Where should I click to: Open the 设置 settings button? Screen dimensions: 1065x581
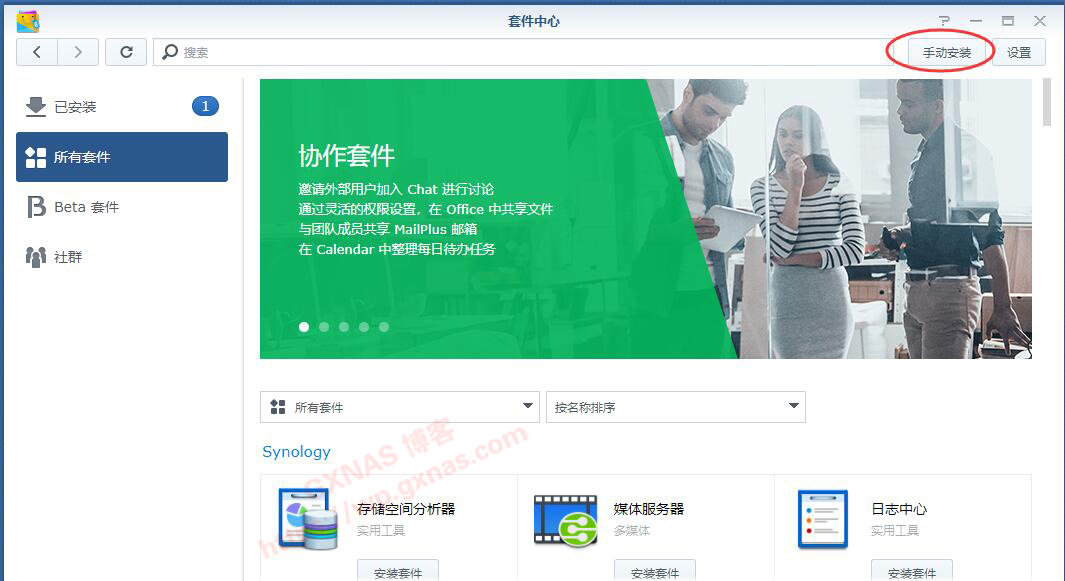point(1018,52)
